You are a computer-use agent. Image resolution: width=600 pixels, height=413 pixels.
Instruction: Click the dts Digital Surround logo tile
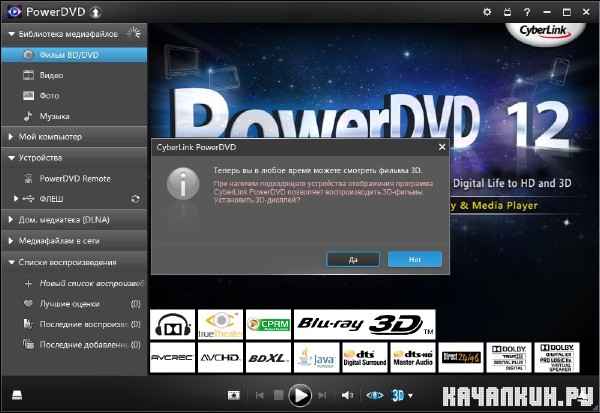pos(365,357)
